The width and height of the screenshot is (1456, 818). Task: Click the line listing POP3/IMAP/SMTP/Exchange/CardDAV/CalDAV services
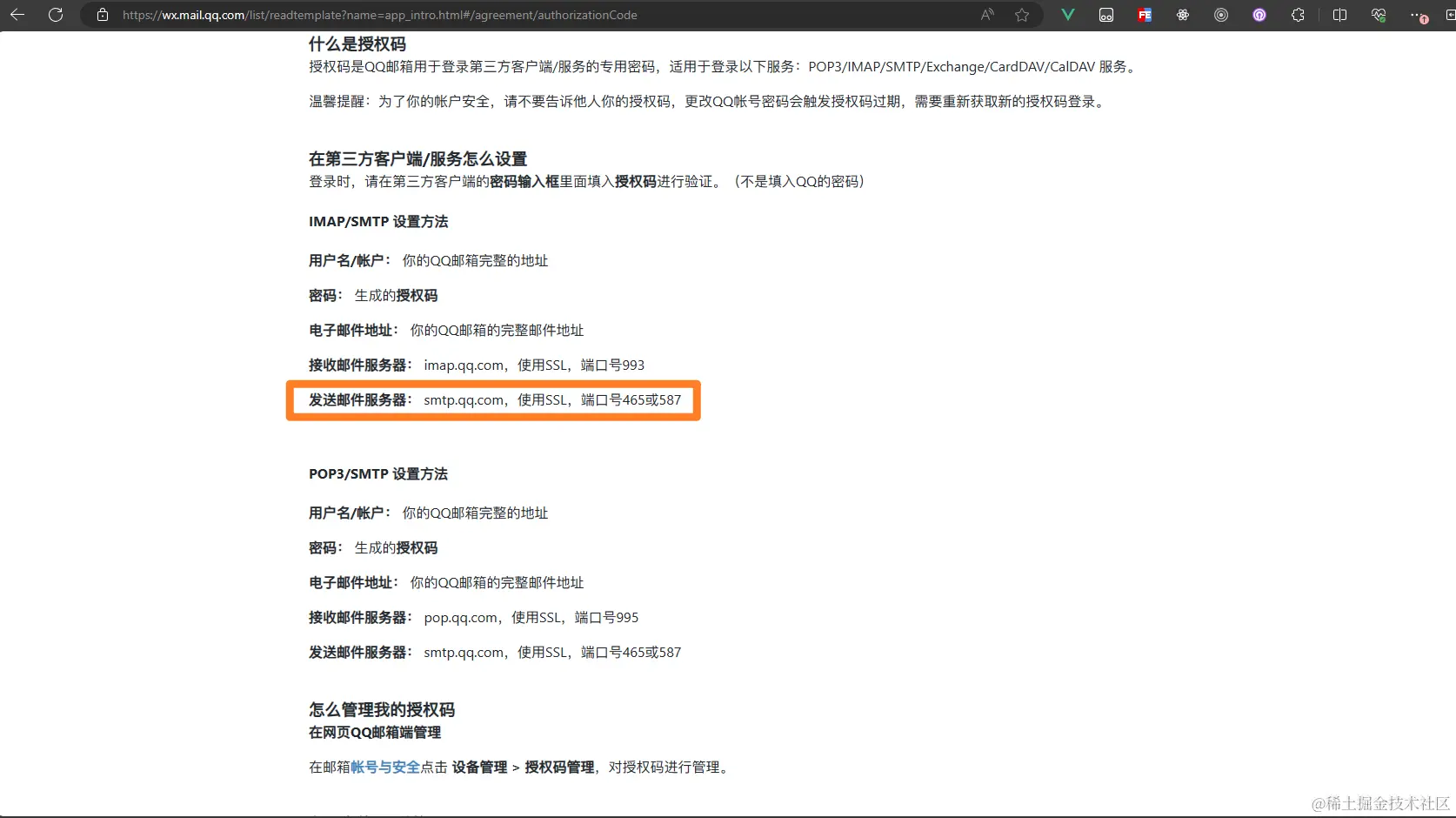725,66
